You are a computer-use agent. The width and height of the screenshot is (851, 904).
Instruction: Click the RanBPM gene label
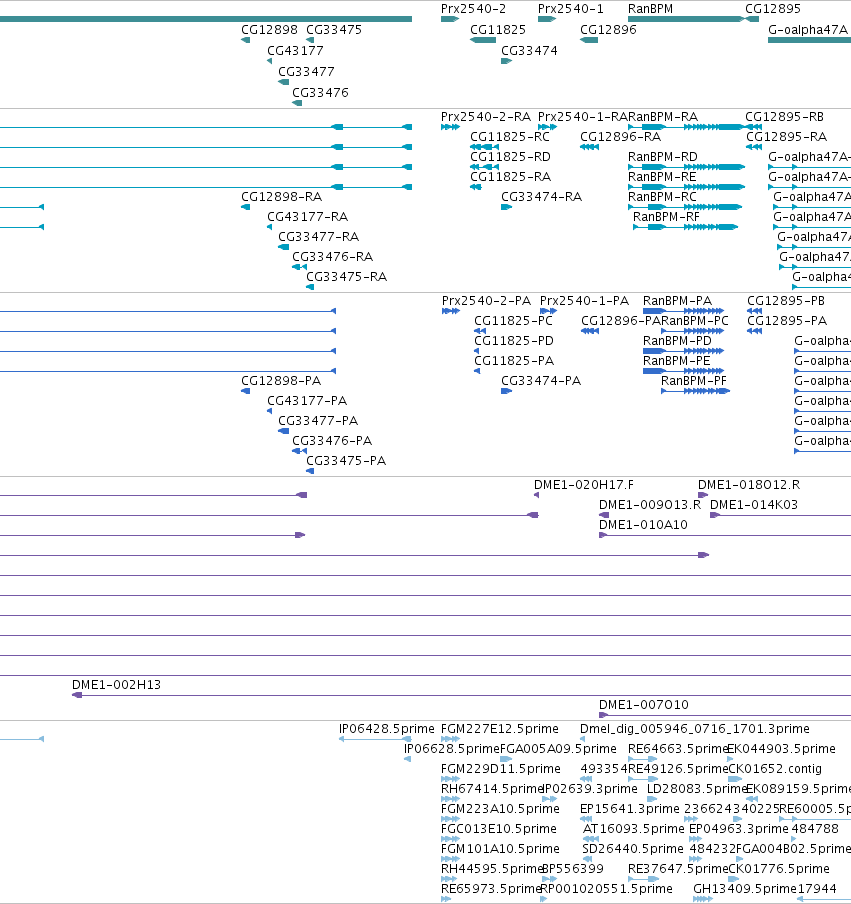(650, 9)
